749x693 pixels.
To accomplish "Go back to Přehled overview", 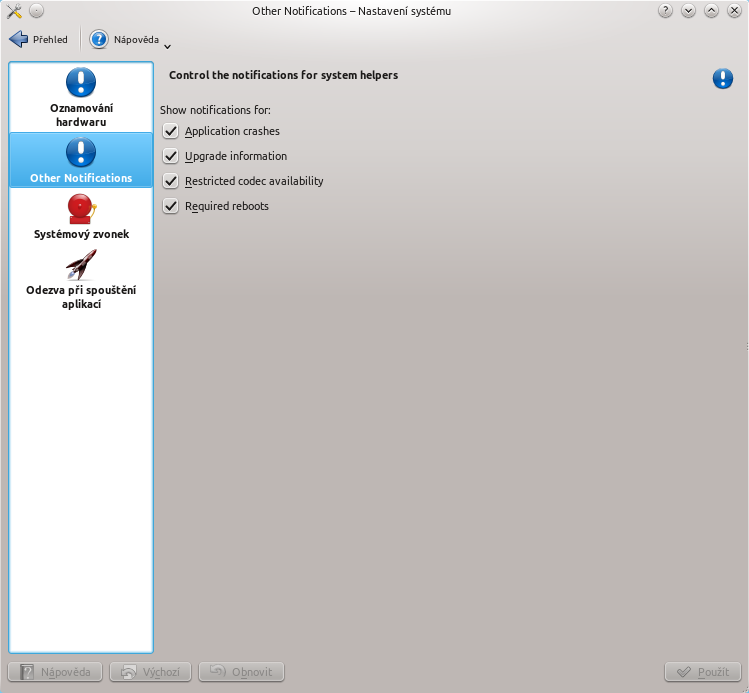I will tap(39, 39).
